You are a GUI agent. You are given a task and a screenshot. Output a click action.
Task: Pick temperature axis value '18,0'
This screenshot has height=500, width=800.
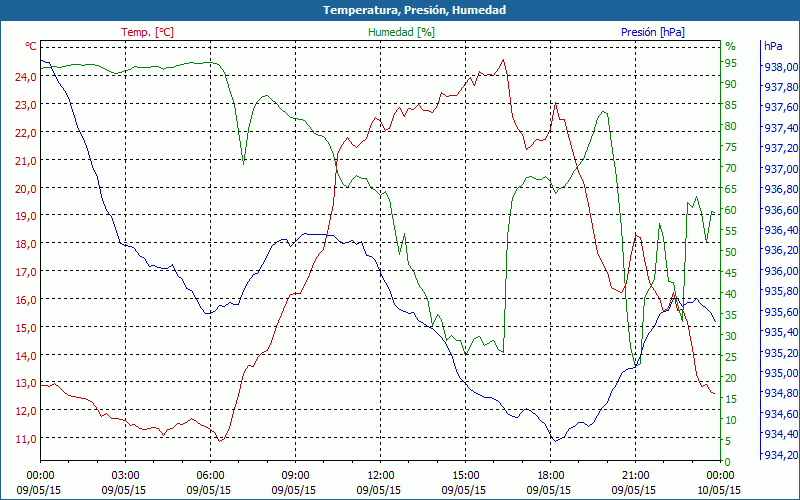pyautogui.click(x=26, y=244)
